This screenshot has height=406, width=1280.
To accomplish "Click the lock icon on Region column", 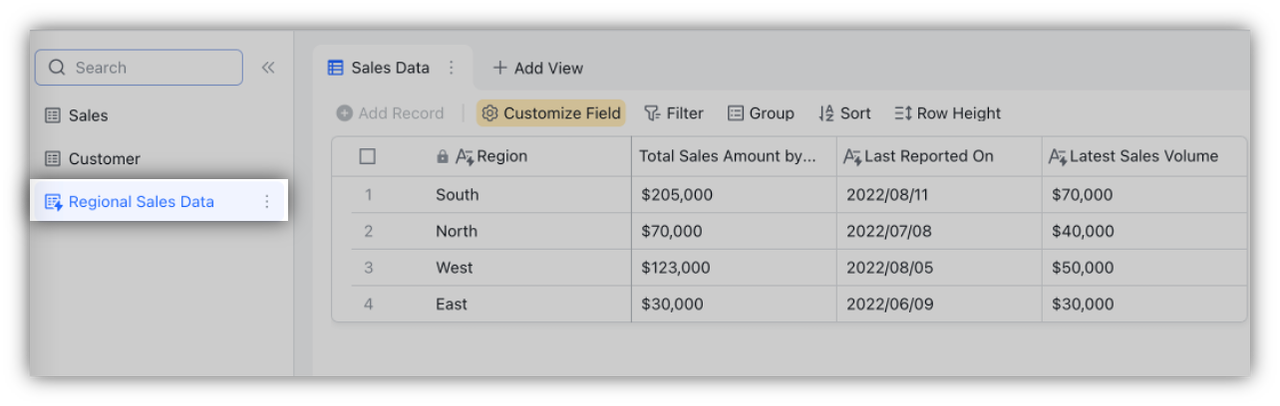I will pyautogui.click(x=443, y=157).
